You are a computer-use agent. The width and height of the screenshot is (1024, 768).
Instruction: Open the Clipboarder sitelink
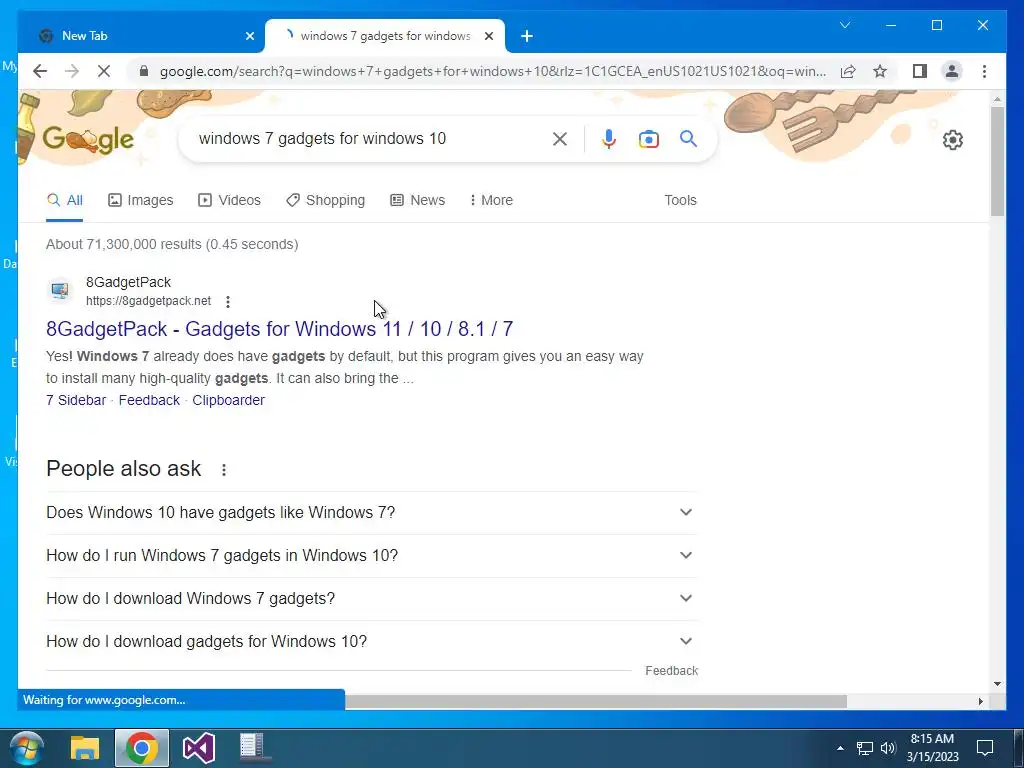[x=229, y=400]
